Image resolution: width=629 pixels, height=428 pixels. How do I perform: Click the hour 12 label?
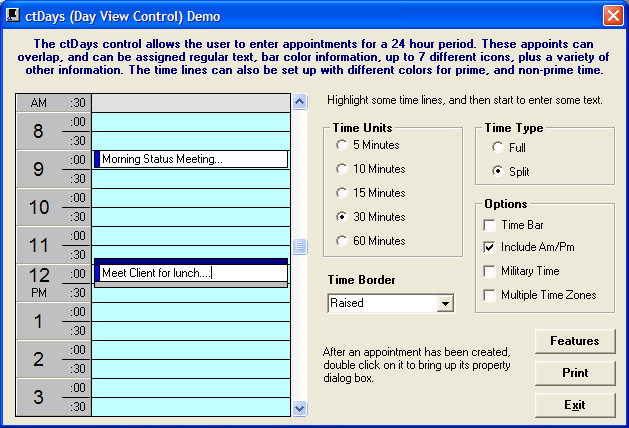(39, 276)
